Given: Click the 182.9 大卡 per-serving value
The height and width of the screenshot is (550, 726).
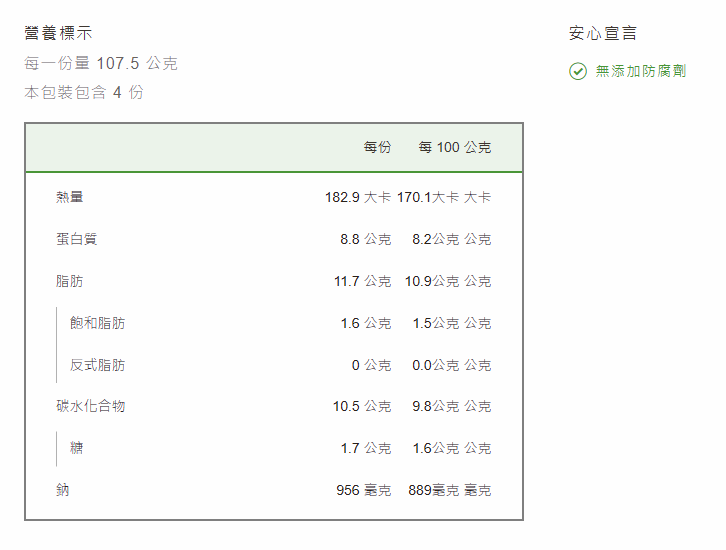Looking at the screenshot, I should pyautogui.click(x=357, y=197).
